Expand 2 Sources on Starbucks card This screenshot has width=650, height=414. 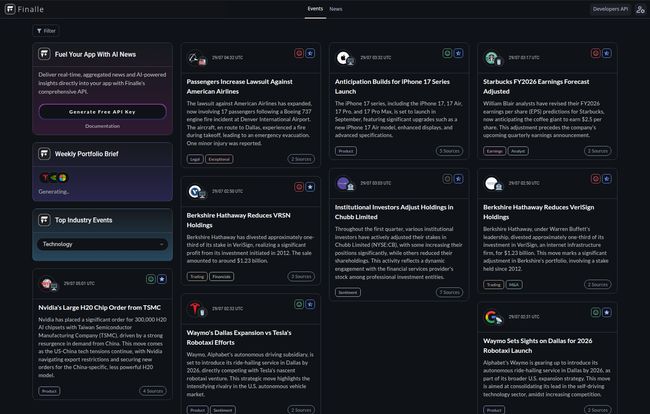coord(598,151)
